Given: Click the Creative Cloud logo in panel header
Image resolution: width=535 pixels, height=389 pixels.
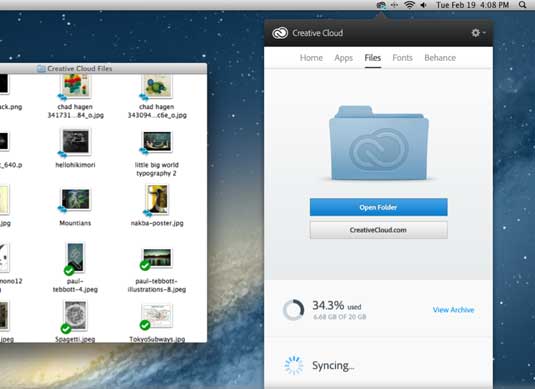Looking at the screenshot, I should 280,33.
